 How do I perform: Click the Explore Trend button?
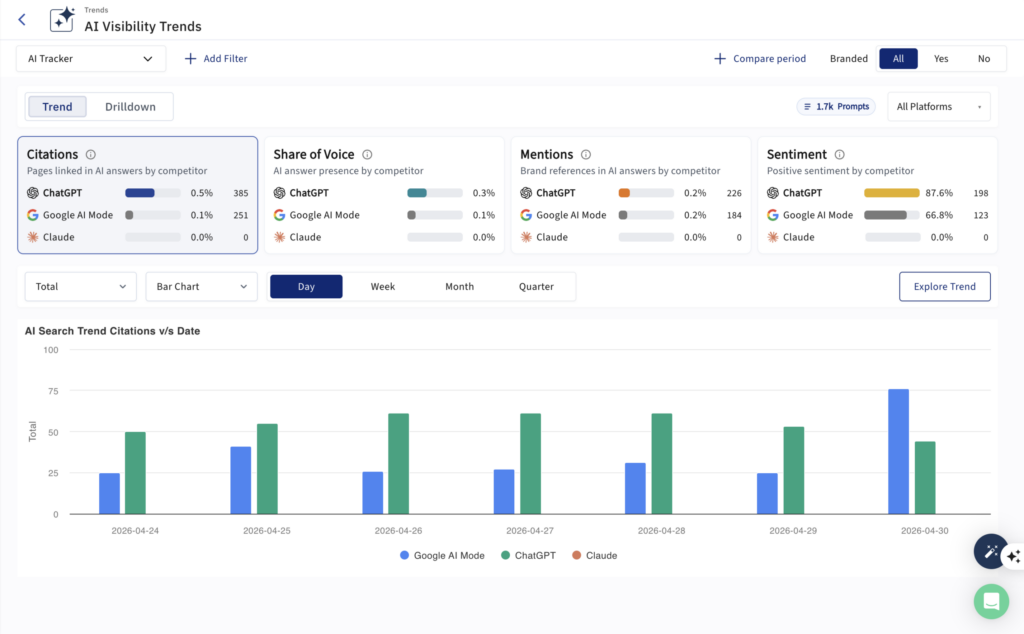[x=944, y=287]
